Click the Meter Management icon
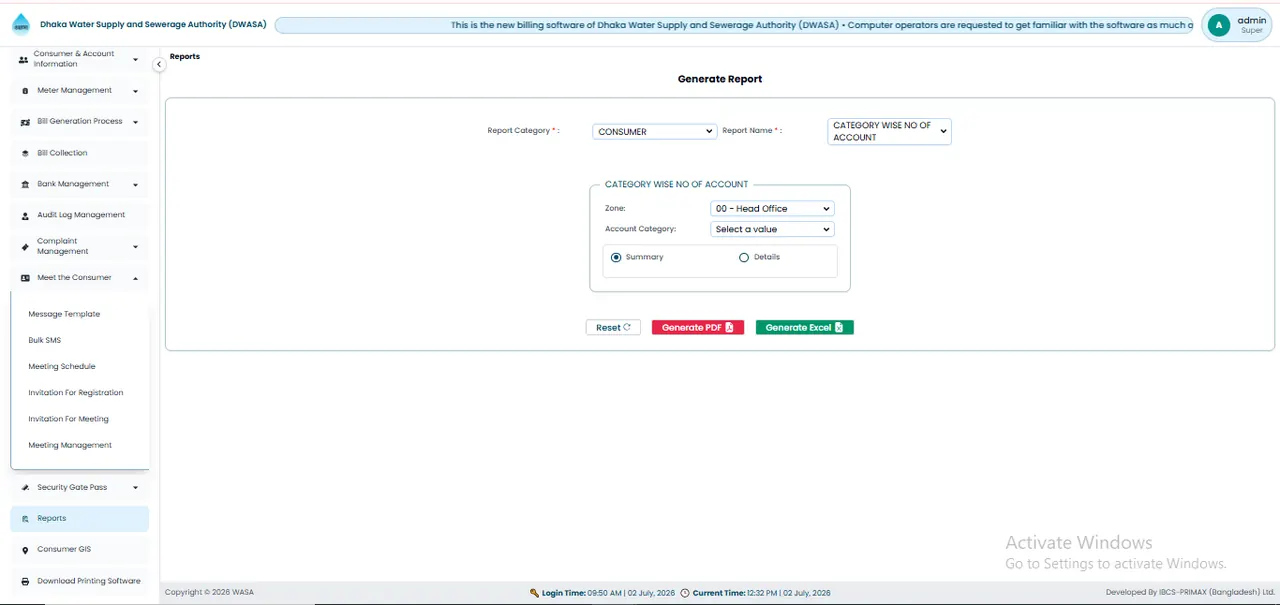 25,91
